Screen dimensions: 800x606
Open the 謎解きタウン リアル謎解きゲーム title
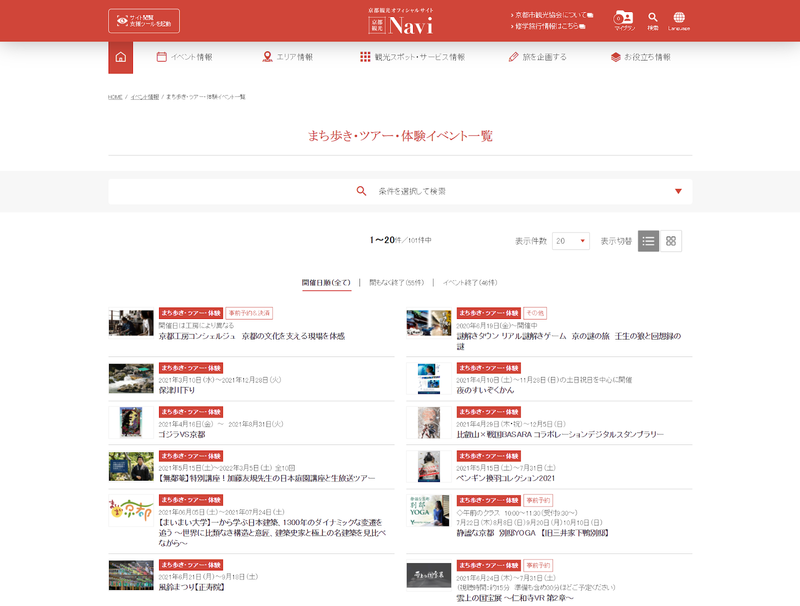coord(569,341)
